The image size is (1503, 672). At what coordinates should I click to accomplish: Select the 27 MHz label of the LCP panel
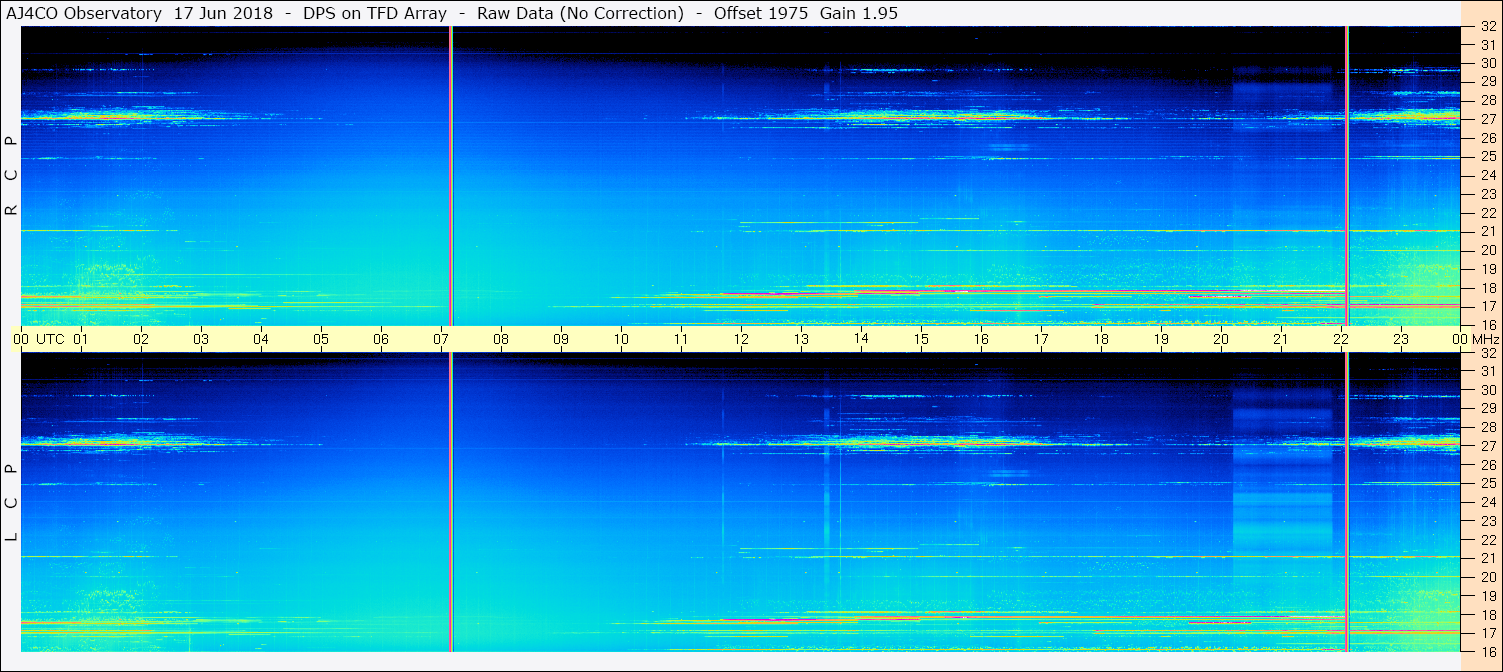[1488, 446]
